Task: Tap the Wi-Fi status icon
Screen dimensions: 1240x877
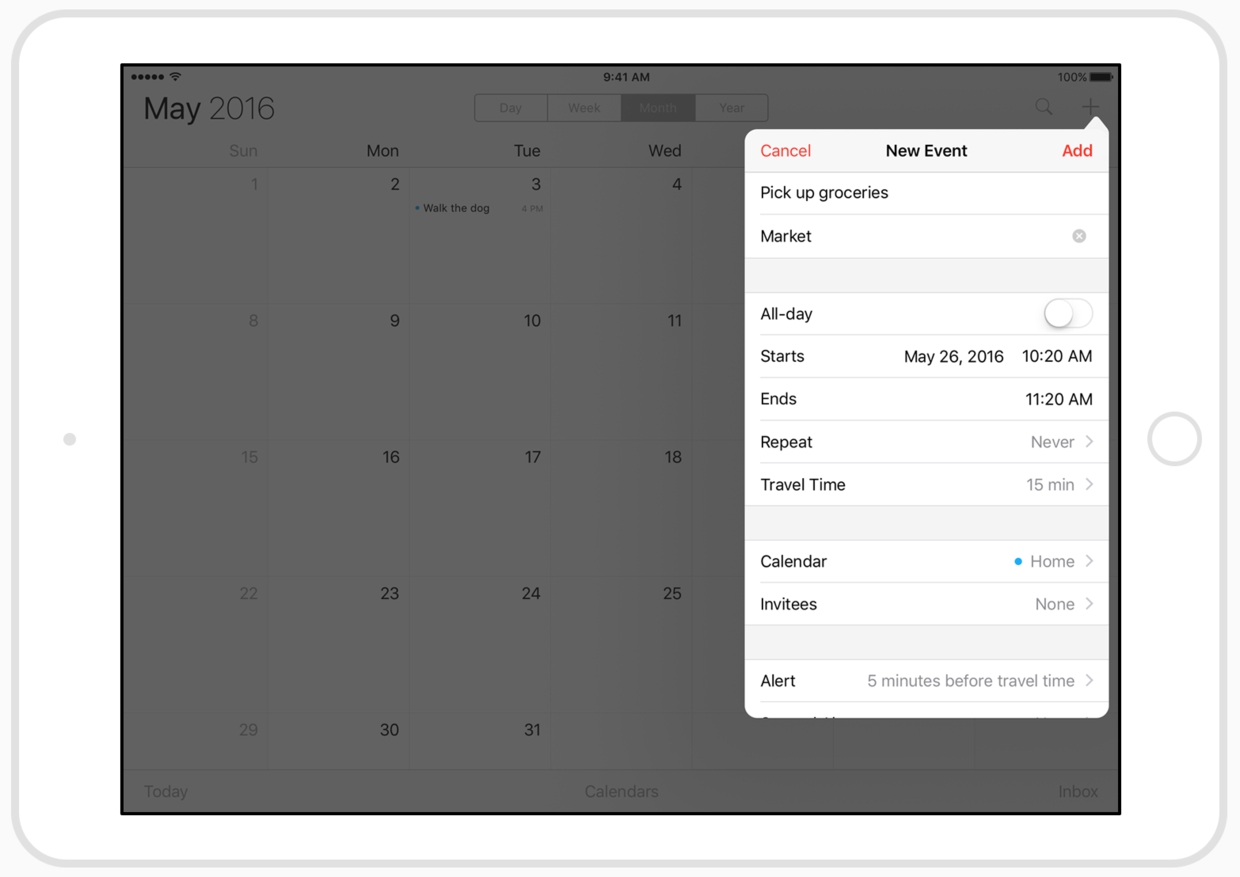Action: pos(175,77)
